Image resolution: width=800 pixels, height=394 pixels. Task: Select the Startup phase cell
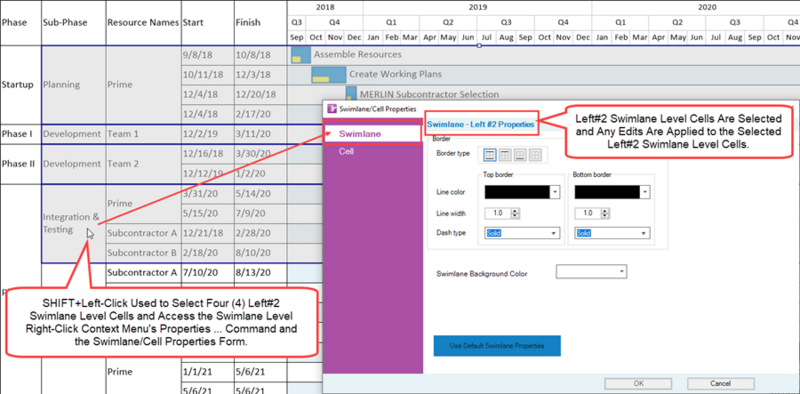click(x=20, y=85)
